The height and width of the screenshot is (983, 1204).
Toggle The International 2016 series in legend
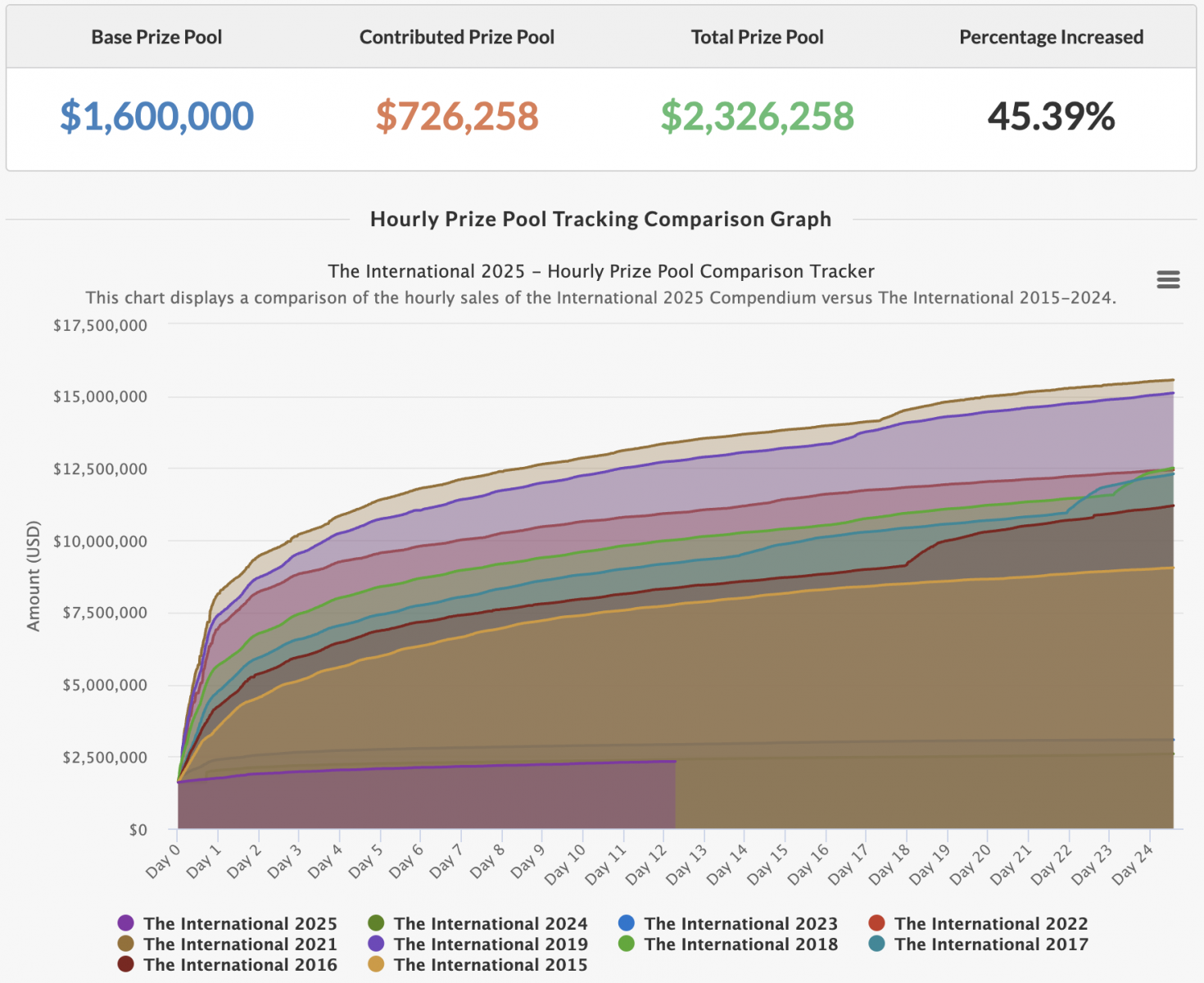[228, 964]
